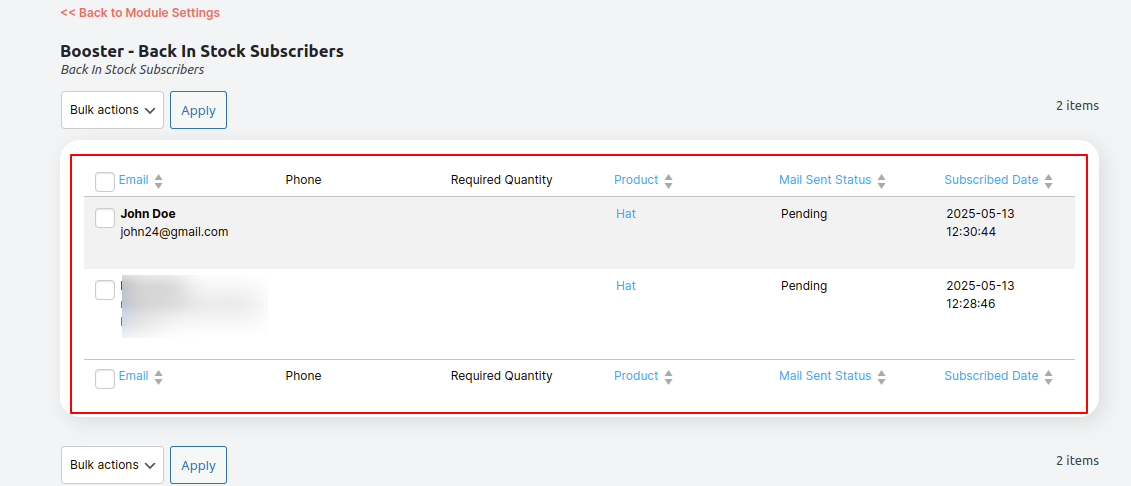Go back to Module Settings
The image size is (1131, 486).
pos(141,13)
